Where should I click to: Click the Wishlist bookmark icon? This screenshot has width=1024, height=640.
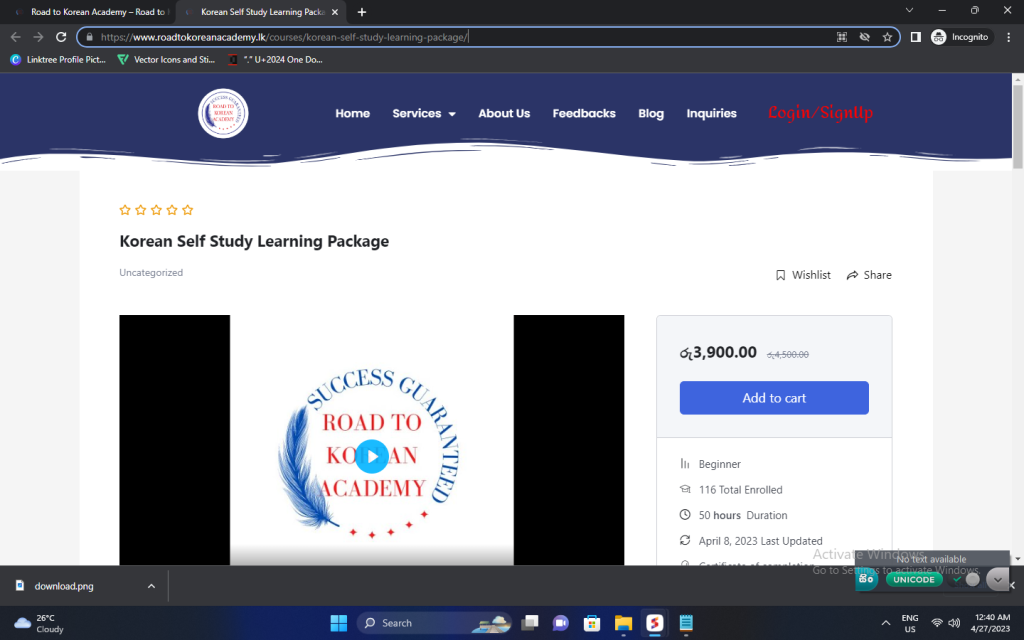(781, 275)
